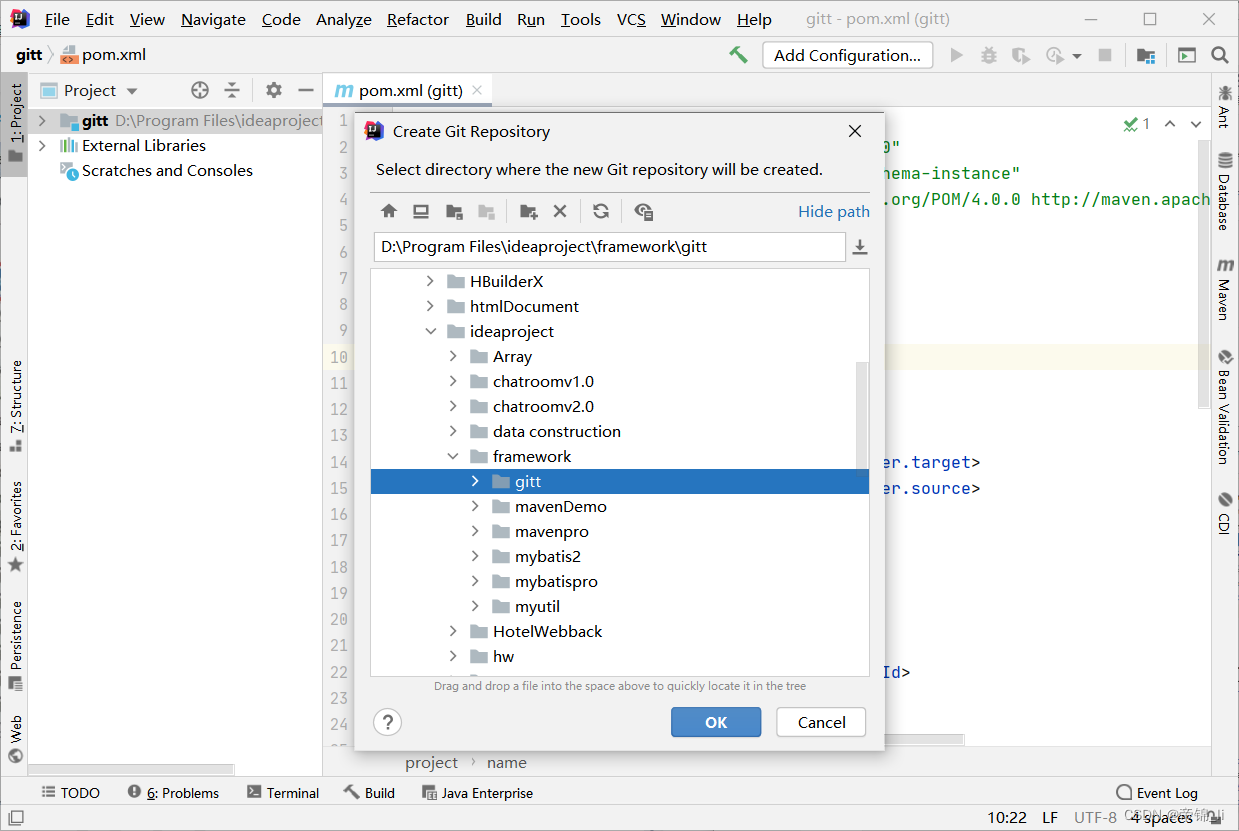
Task: Expand the chatroomv1.0 folder
Action: [454, 382]
